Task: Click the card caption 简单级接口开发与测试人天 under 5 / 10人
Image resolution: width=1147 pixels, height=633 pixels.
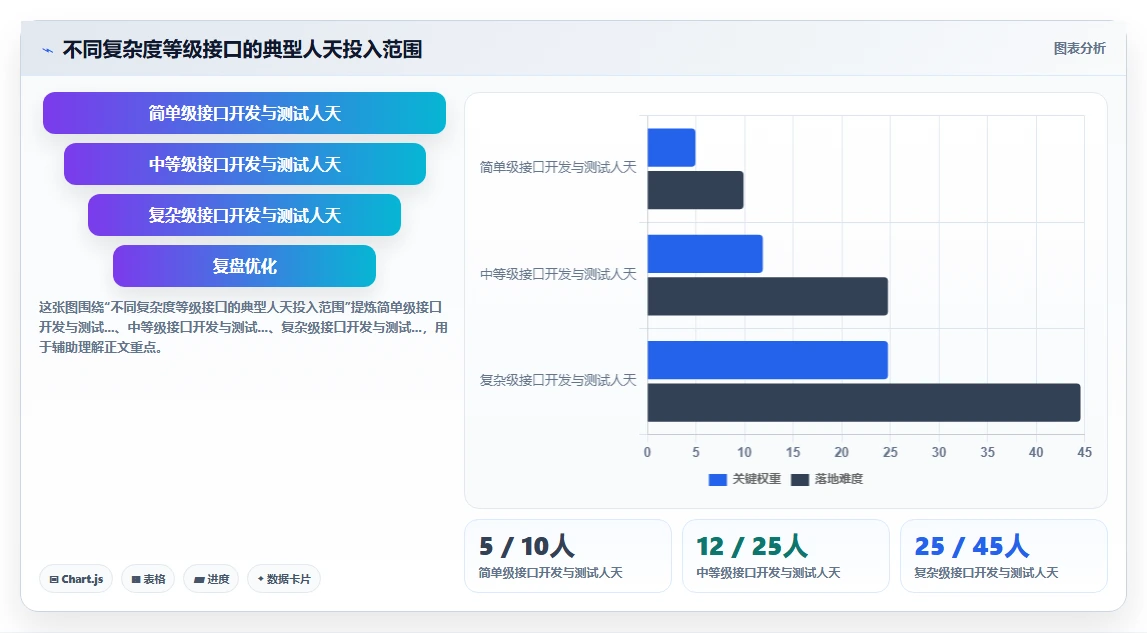Action: point(550,573)
